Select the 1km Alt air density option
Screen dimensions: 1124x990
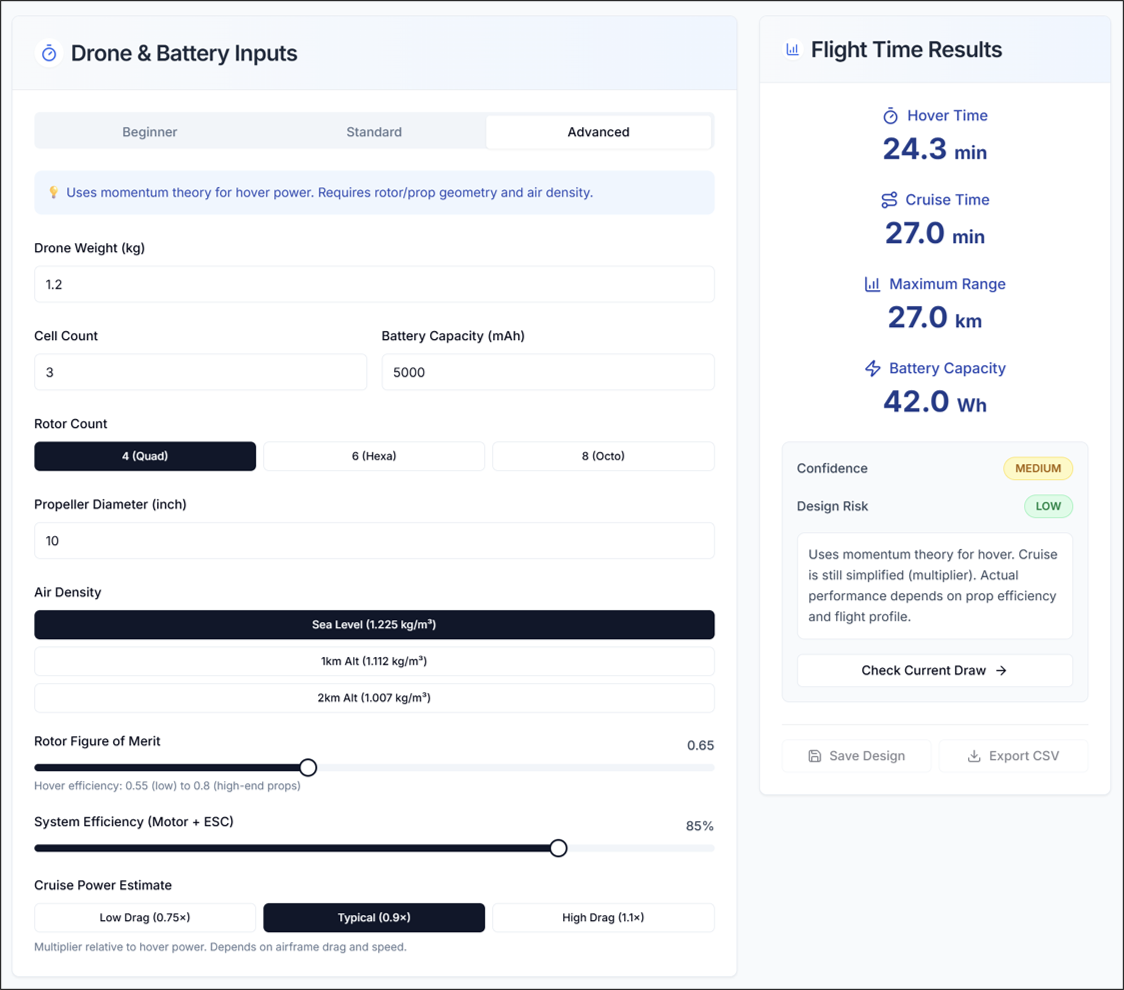click(374, 661)
